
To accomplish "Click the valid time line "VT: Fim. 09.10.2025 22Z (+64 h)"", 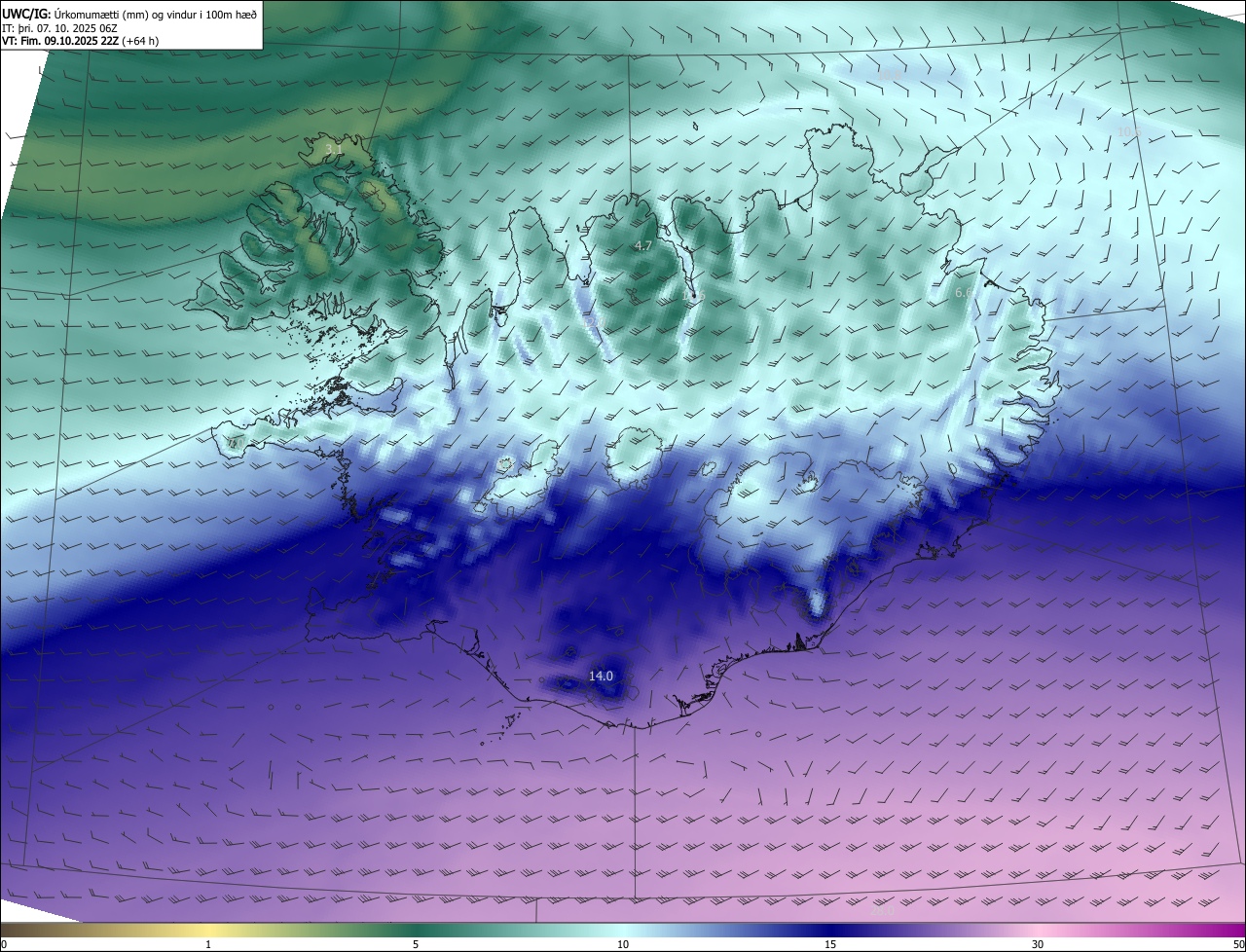I will point(82,41).
